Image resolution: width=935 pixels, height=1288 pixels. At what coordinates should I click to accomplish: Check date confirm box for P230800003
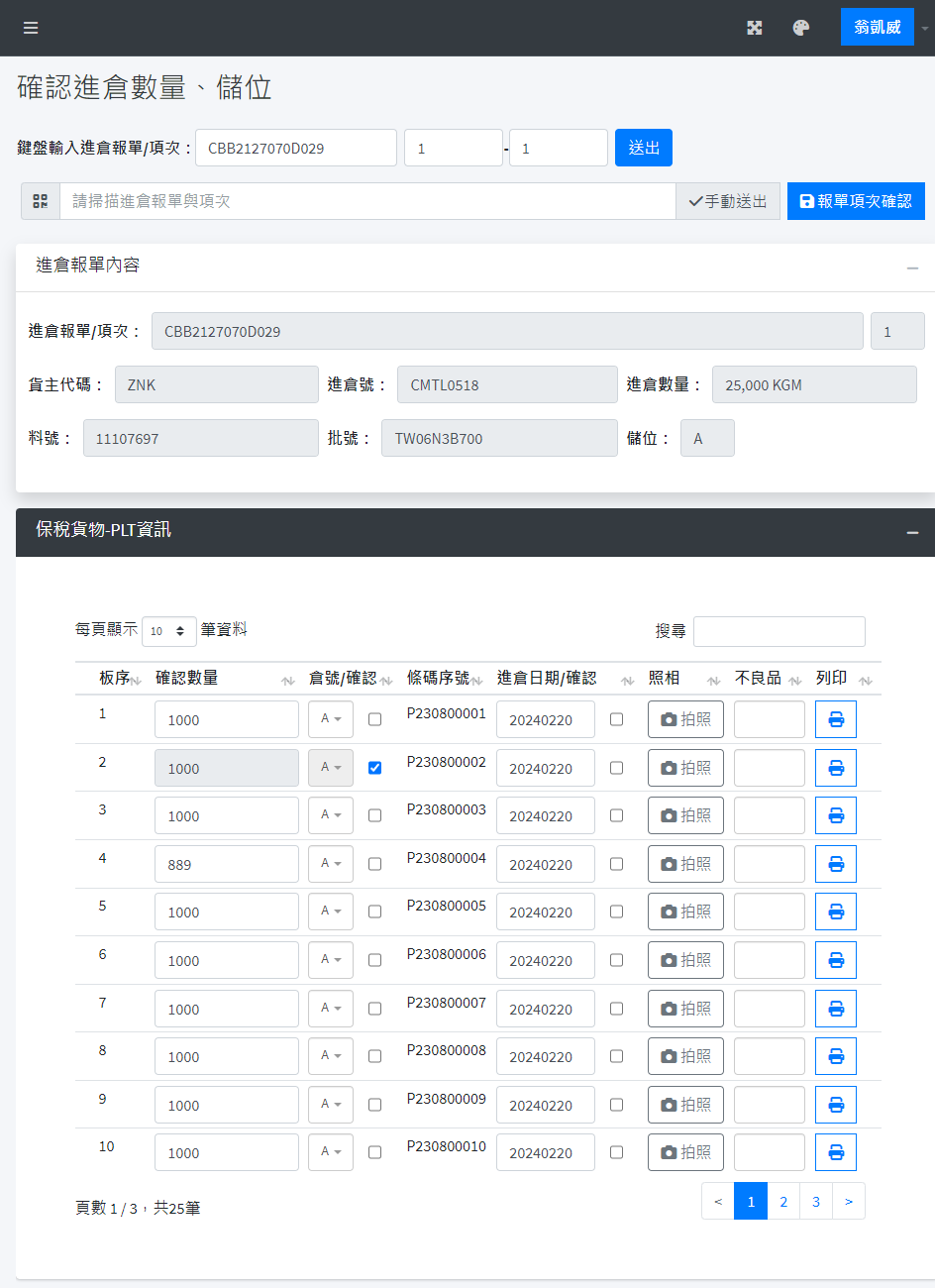(x=616, y=815)
